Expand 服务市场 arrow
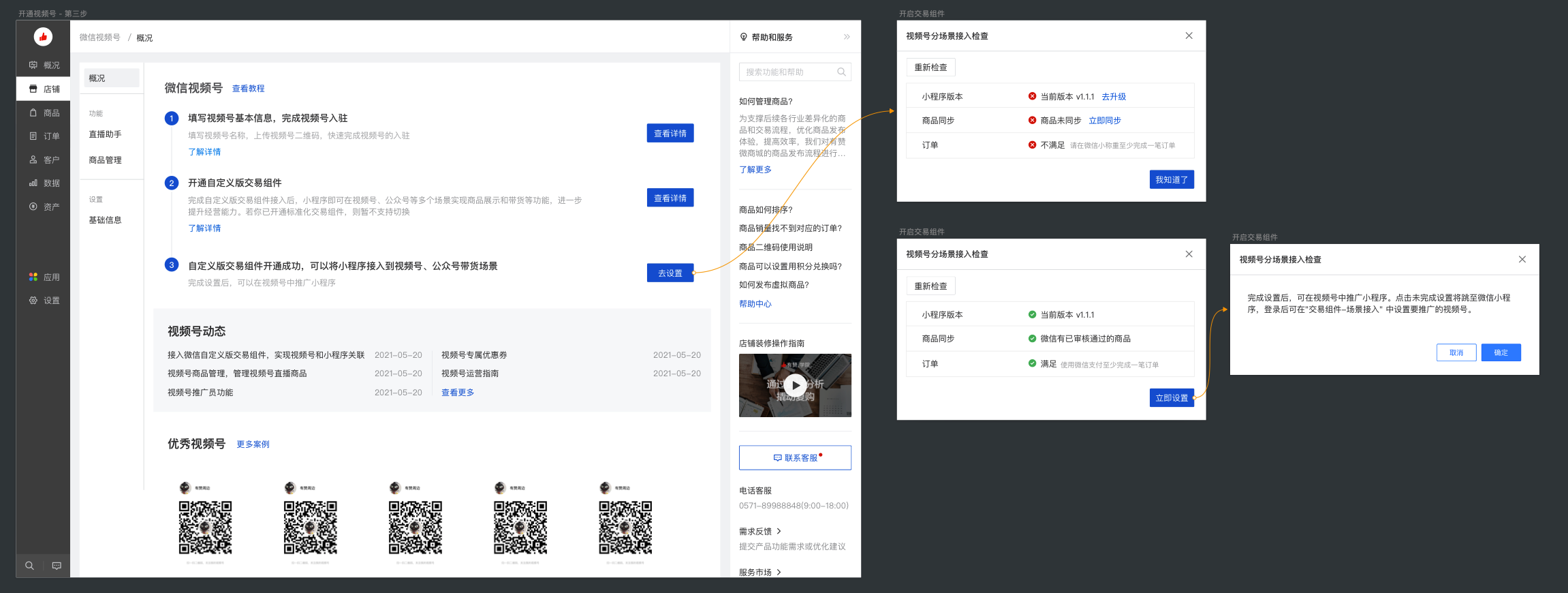Image resolution: width=1568 pixels, height=593 pixels. [x=779, y=572]
